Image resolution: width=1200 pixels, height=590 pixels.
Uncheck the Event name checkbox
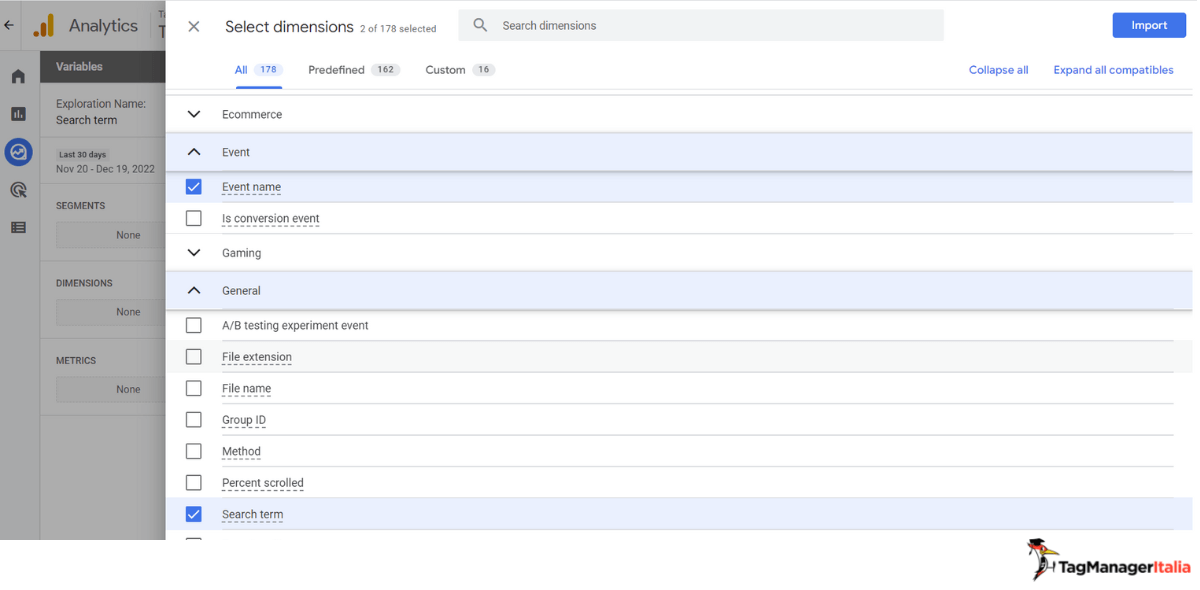tap(194, 187)
